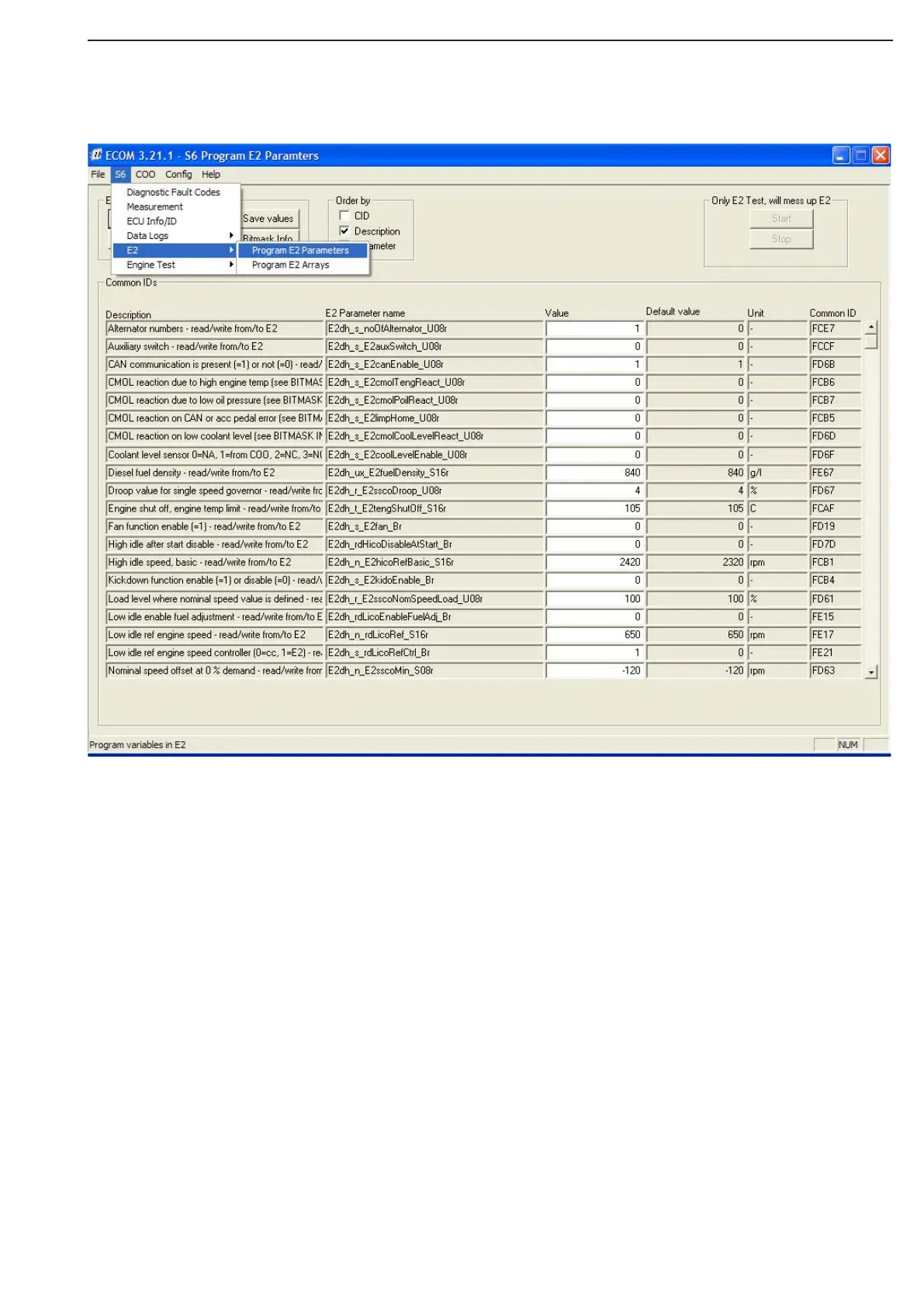Edit Nominal speed offset value -120
The height and width of the screenshot is (1307, 924).
click(595, 671)
